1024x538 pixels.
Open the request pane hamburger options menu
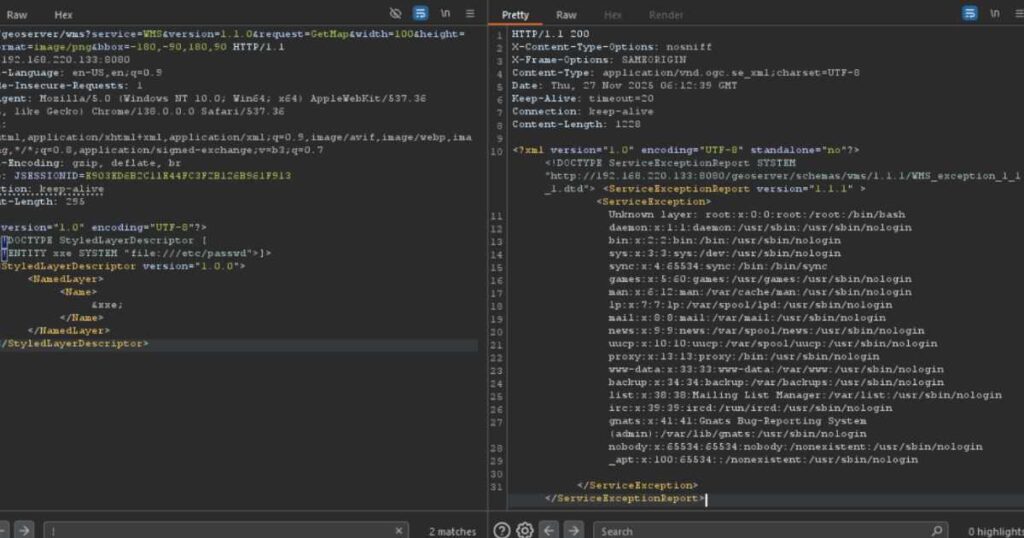coord(470,14)
